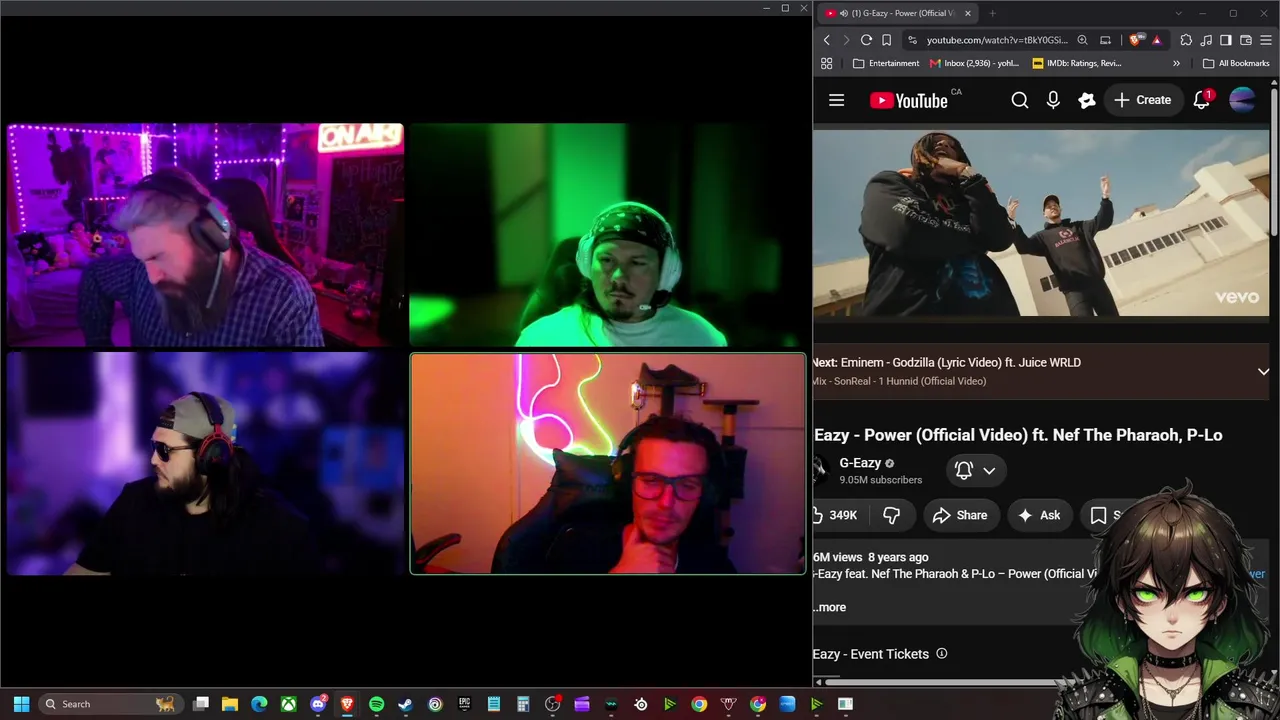The width and height of the screenshot is (1280, 720).
Task: Open Google Chrome from the taskbar
Action: tap(699, 704)
